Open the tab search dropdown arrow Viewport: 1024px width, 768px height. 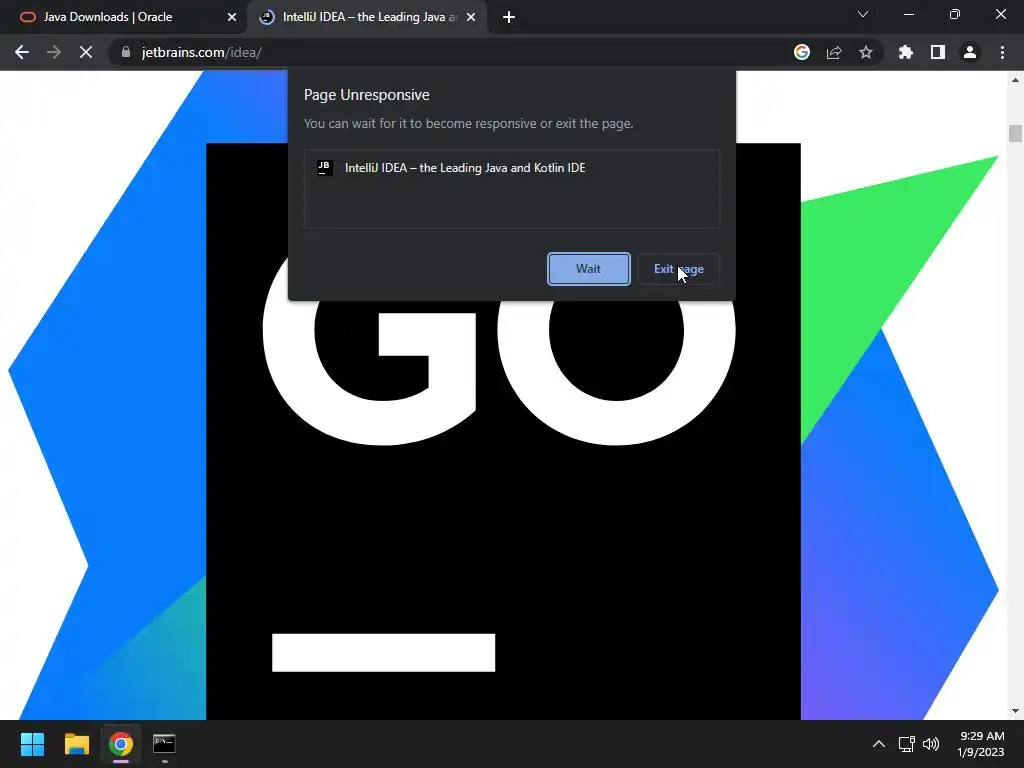point(863,14)
